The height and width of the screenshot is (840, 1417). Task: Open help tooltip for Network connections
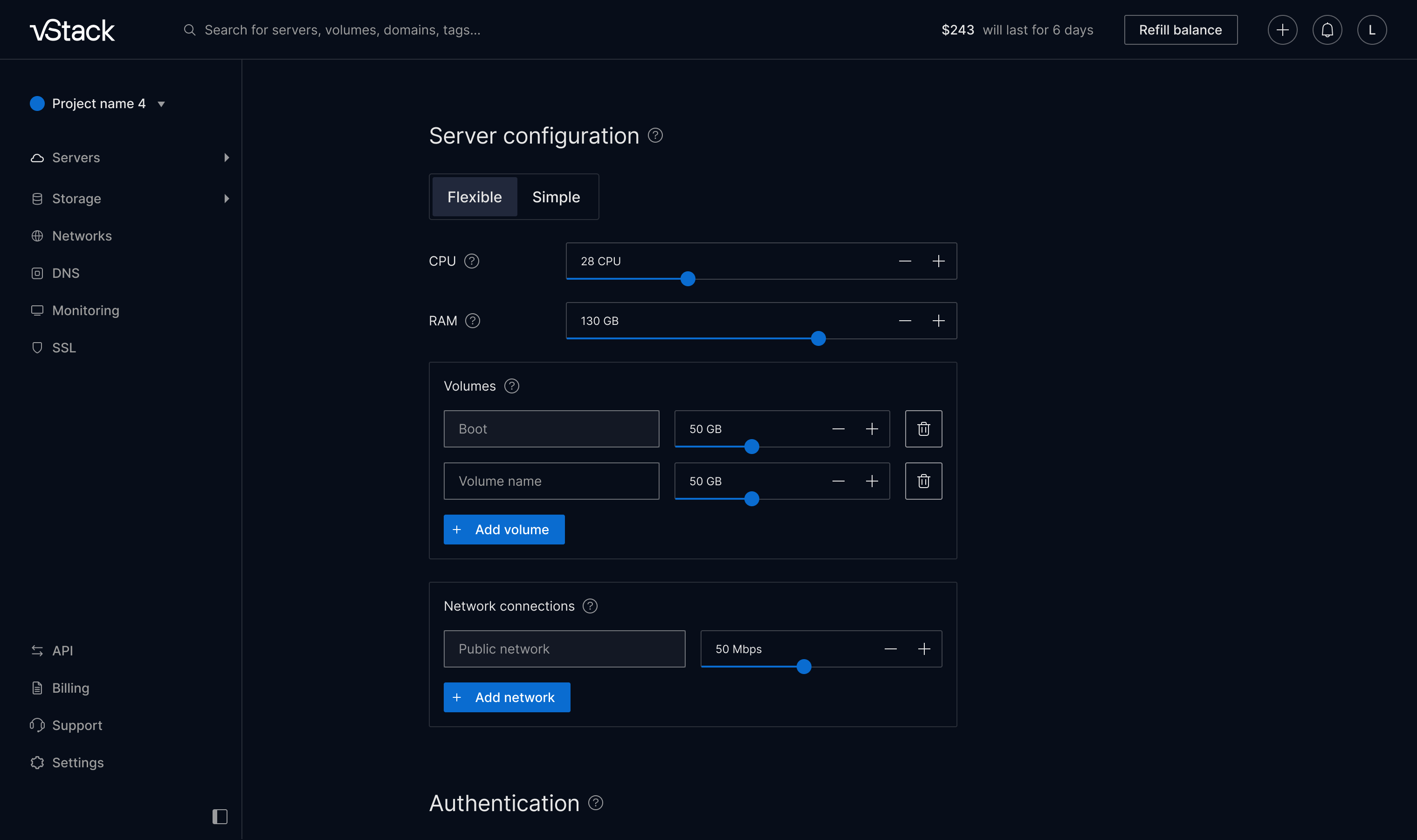(590, 606)
